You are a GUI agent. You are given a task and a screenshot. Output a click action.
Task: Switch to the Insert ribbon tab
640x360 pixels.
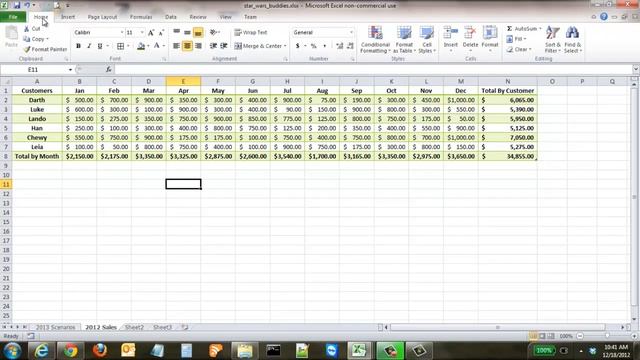[x=68, y=17]
